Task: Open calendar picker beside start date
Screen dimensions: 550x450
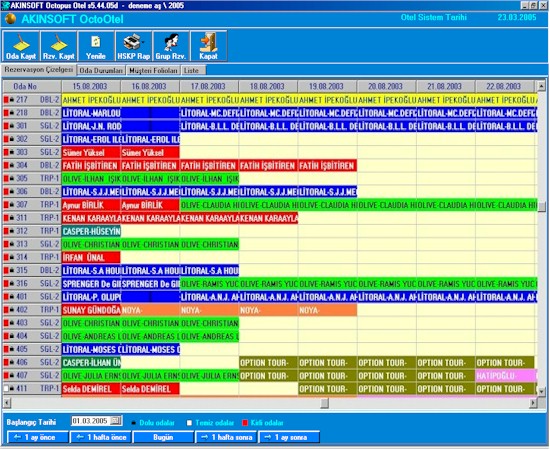Action: (115, 421)
